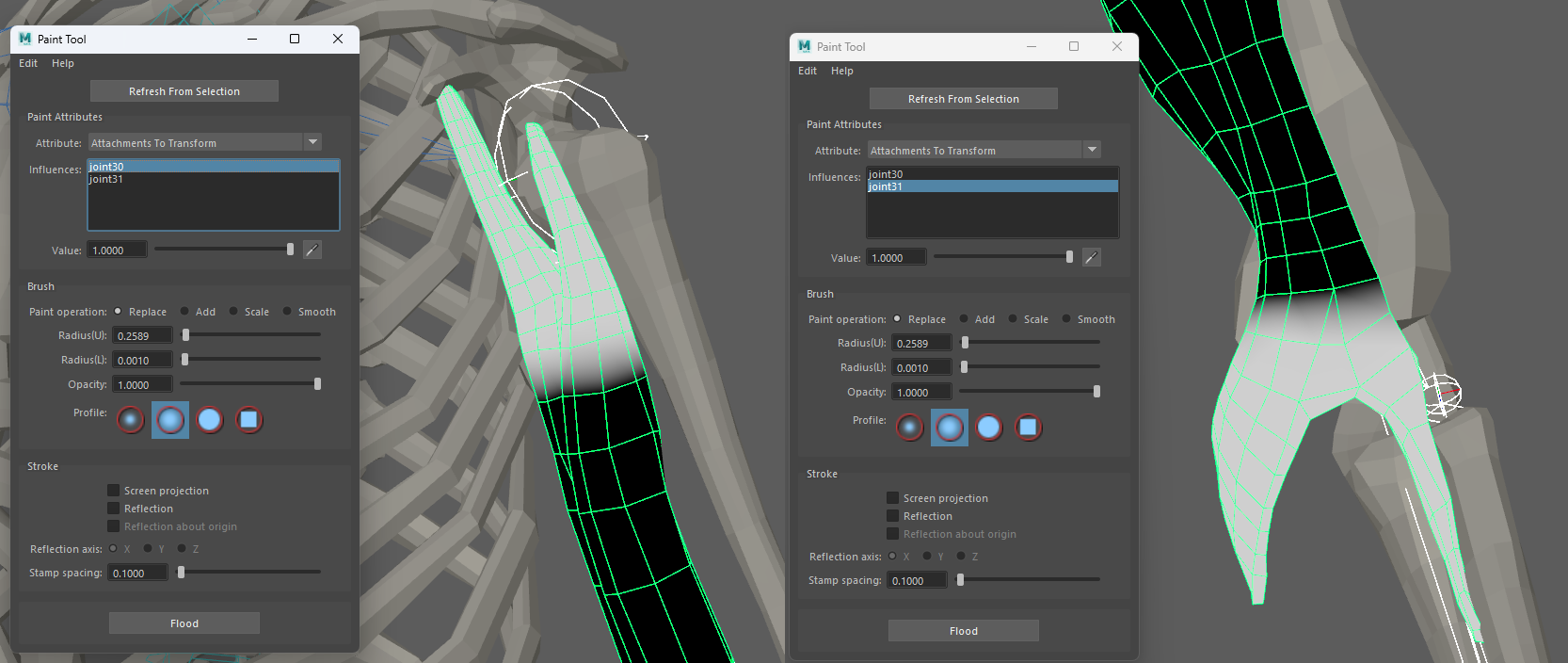Image resolution: width=1568 pixels, height=663 pixels.
Task: Select Gaussian brush profile in right Paint Tool window
Action: click(910, 428)
